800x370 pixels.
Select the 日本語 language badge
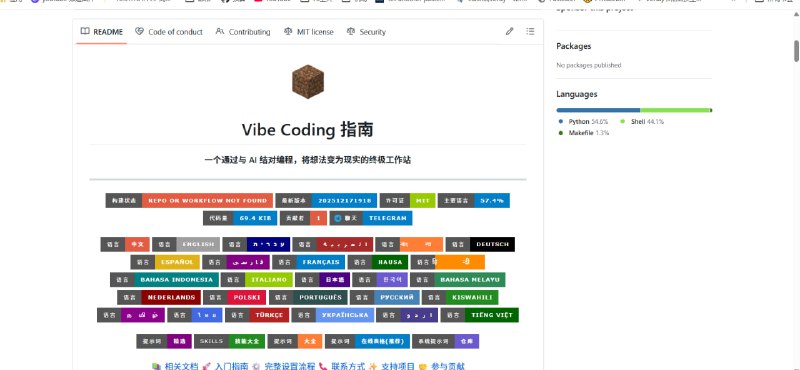coord(322,280)
